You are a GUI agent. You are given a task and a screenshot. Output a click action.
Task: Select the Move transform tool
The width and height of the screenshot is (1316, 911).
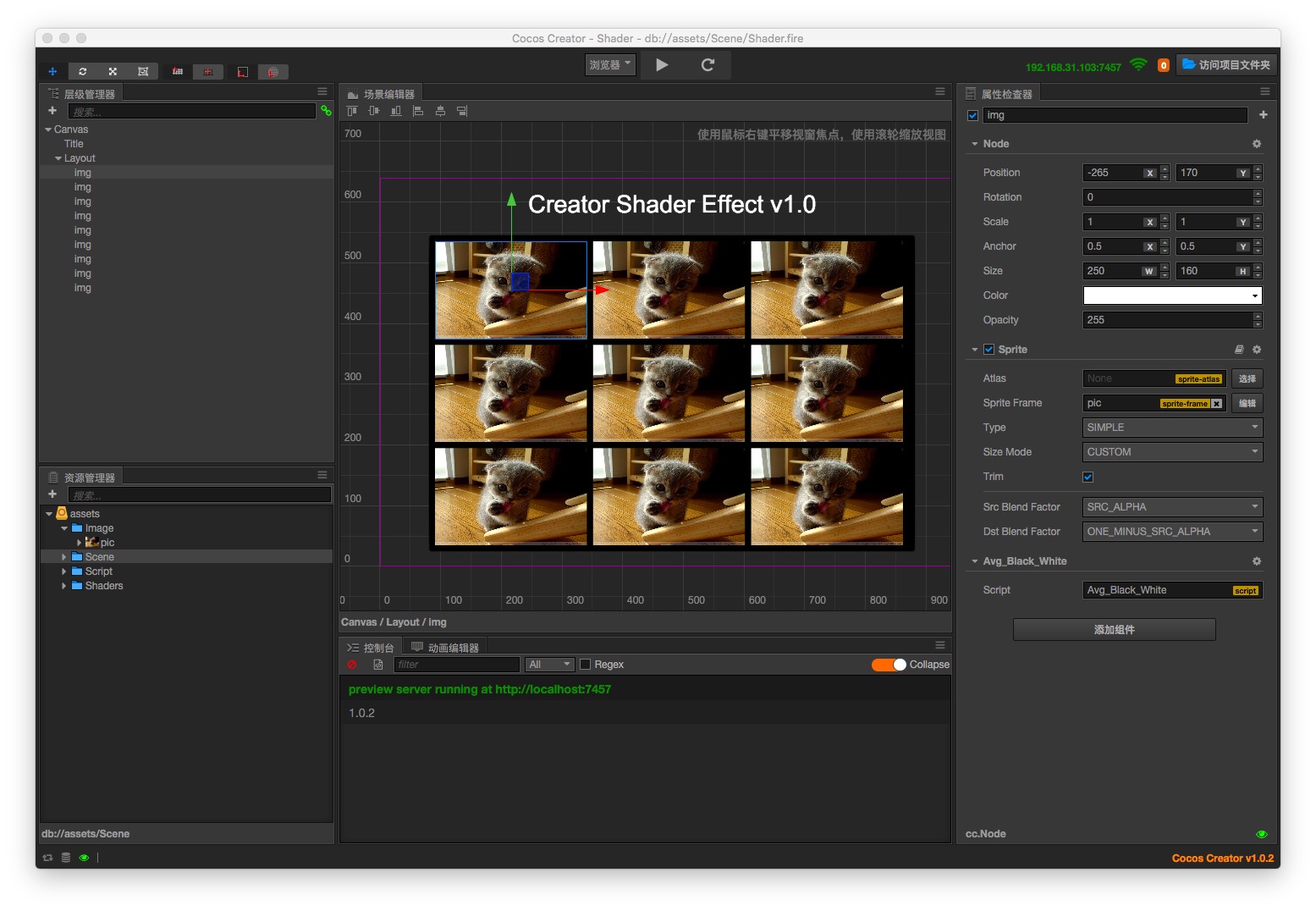pyautogui.click(x=52, y=72)
